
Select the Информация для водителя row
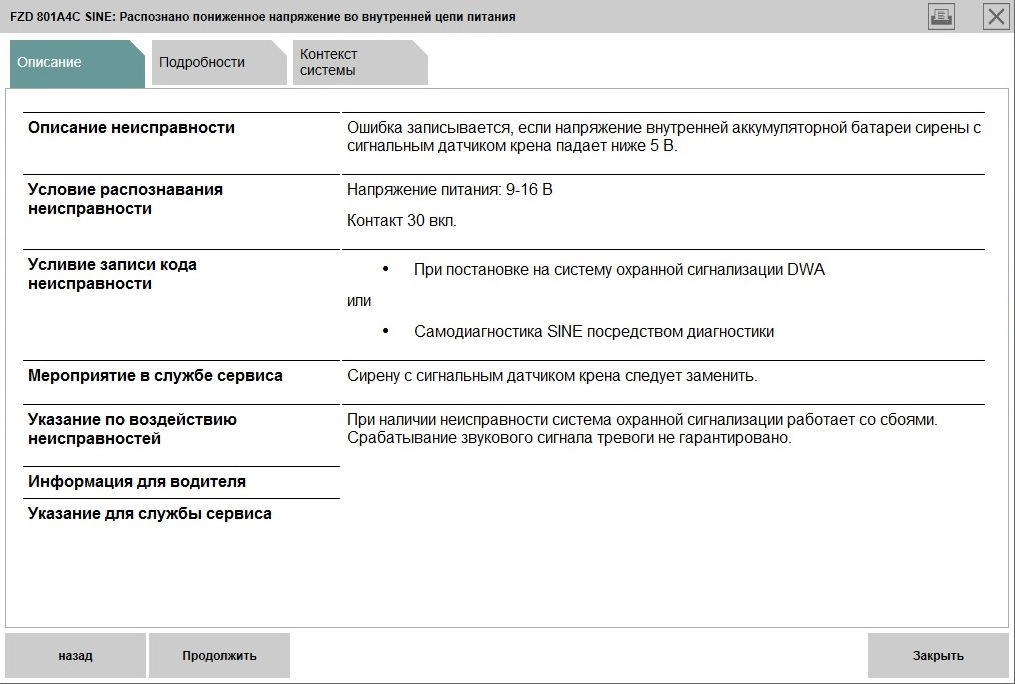(x=137, y=482)
